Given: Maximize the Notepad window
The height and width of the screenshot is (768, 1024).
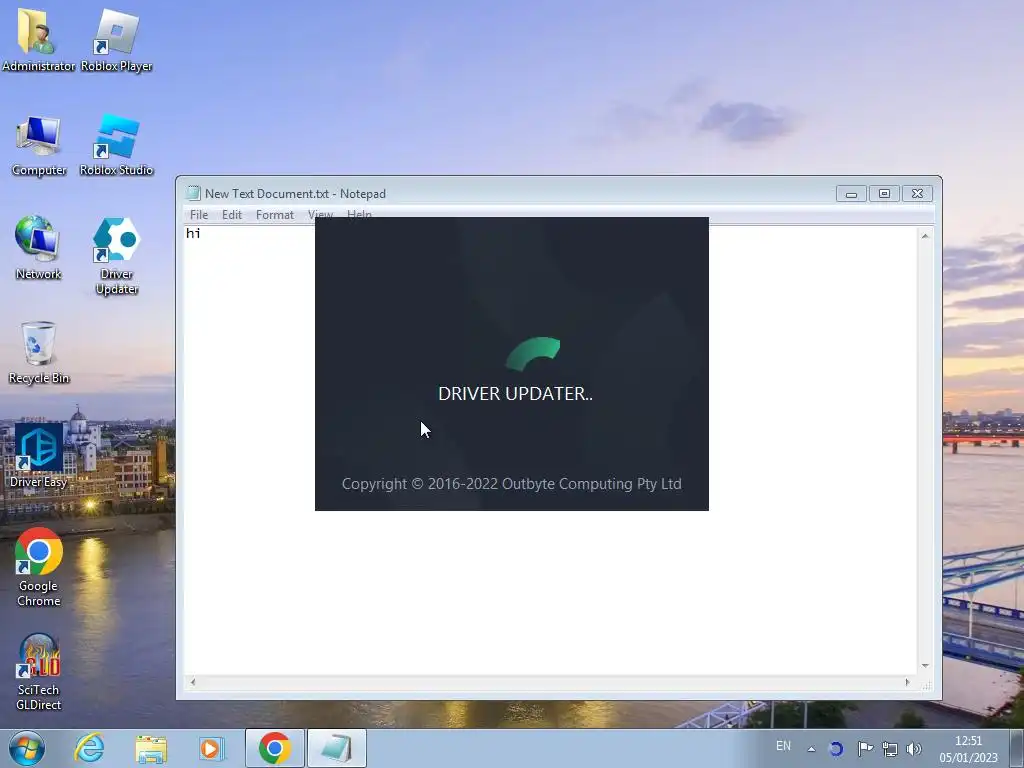Looking at the screenshot, I should [x=884, y=194].
